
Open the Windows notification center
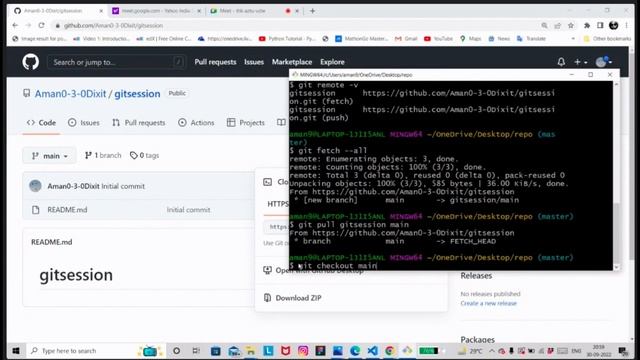[x=623, y=351]
